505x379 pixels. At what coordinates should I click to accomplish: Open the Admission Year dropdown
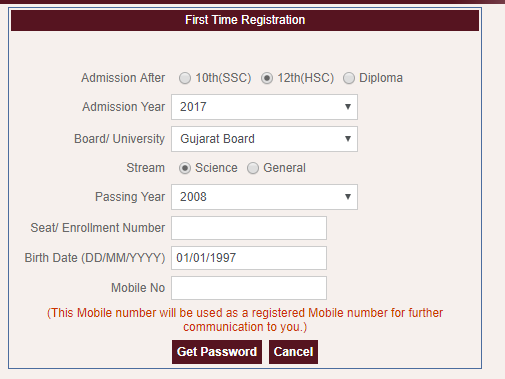264,107
